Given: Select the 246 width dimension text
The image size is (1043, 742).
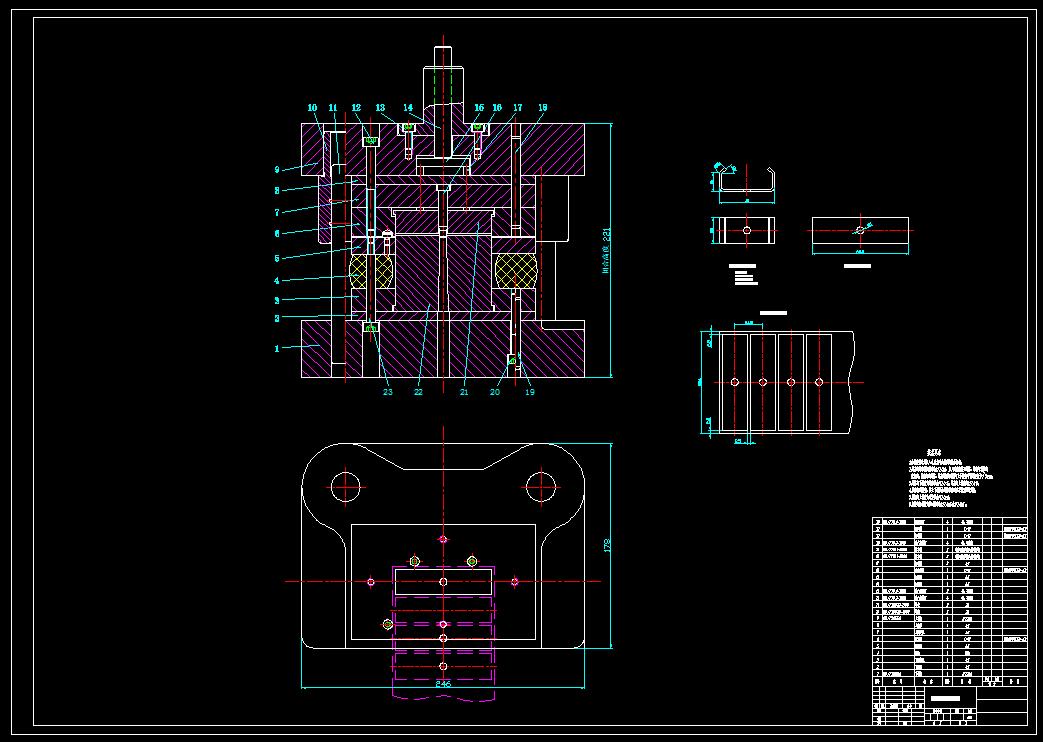Looking at the screenshot, I should [443, 683].
